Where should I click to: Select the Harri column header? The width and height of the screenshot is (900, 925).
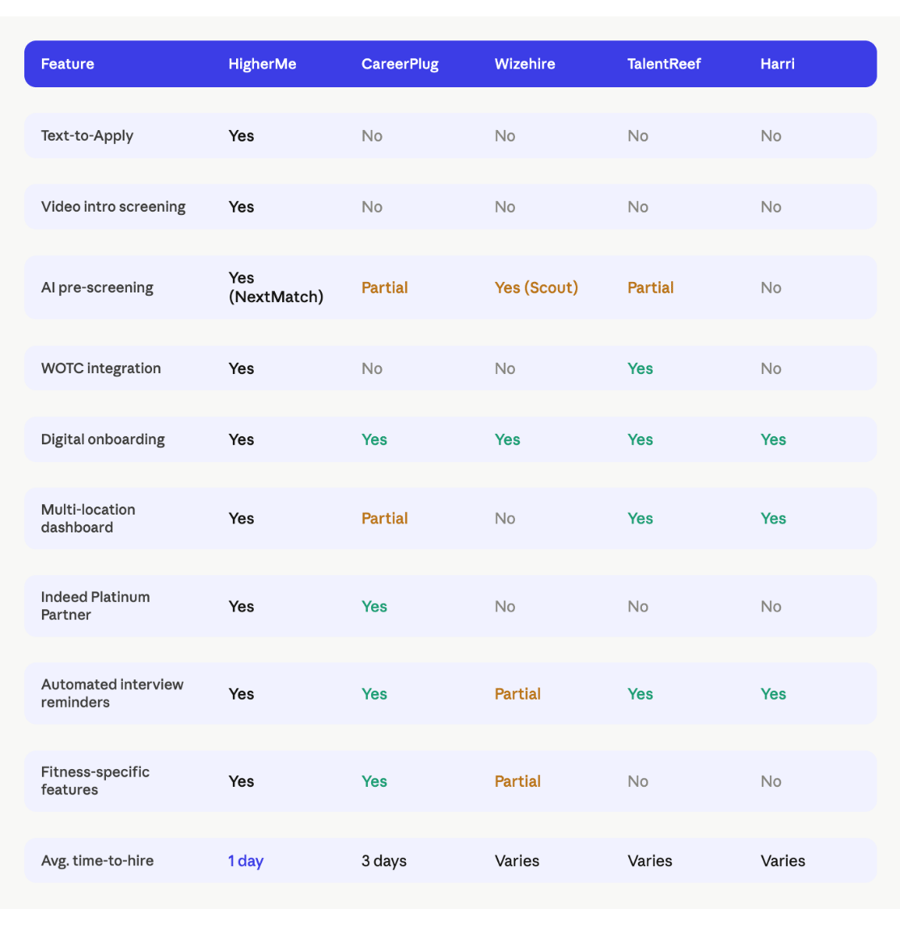coord(777,64)
